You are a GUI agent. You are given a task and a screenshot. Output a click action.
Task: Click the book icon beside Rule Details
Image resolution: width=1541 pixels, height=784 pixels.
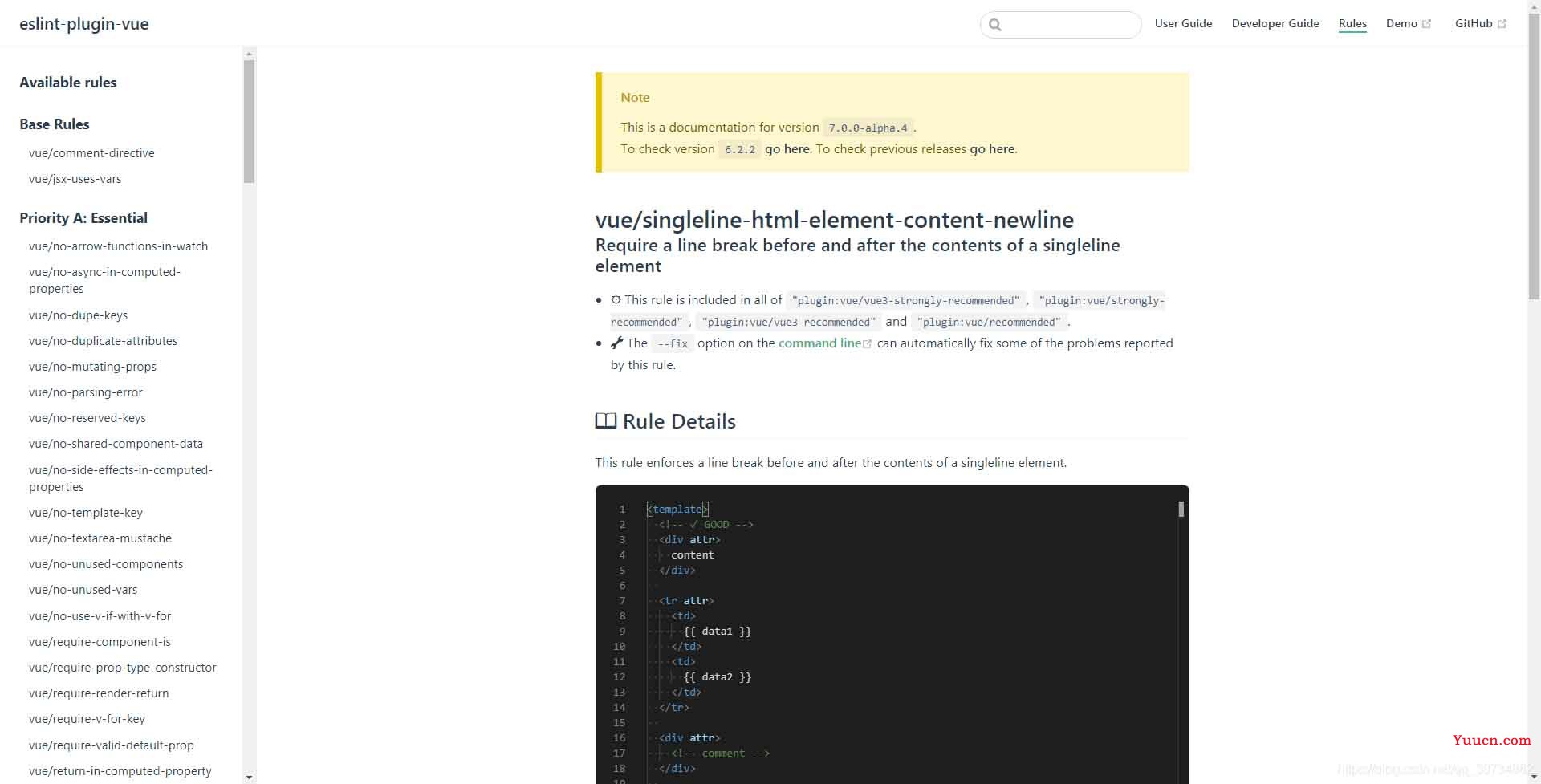(606, 420)
